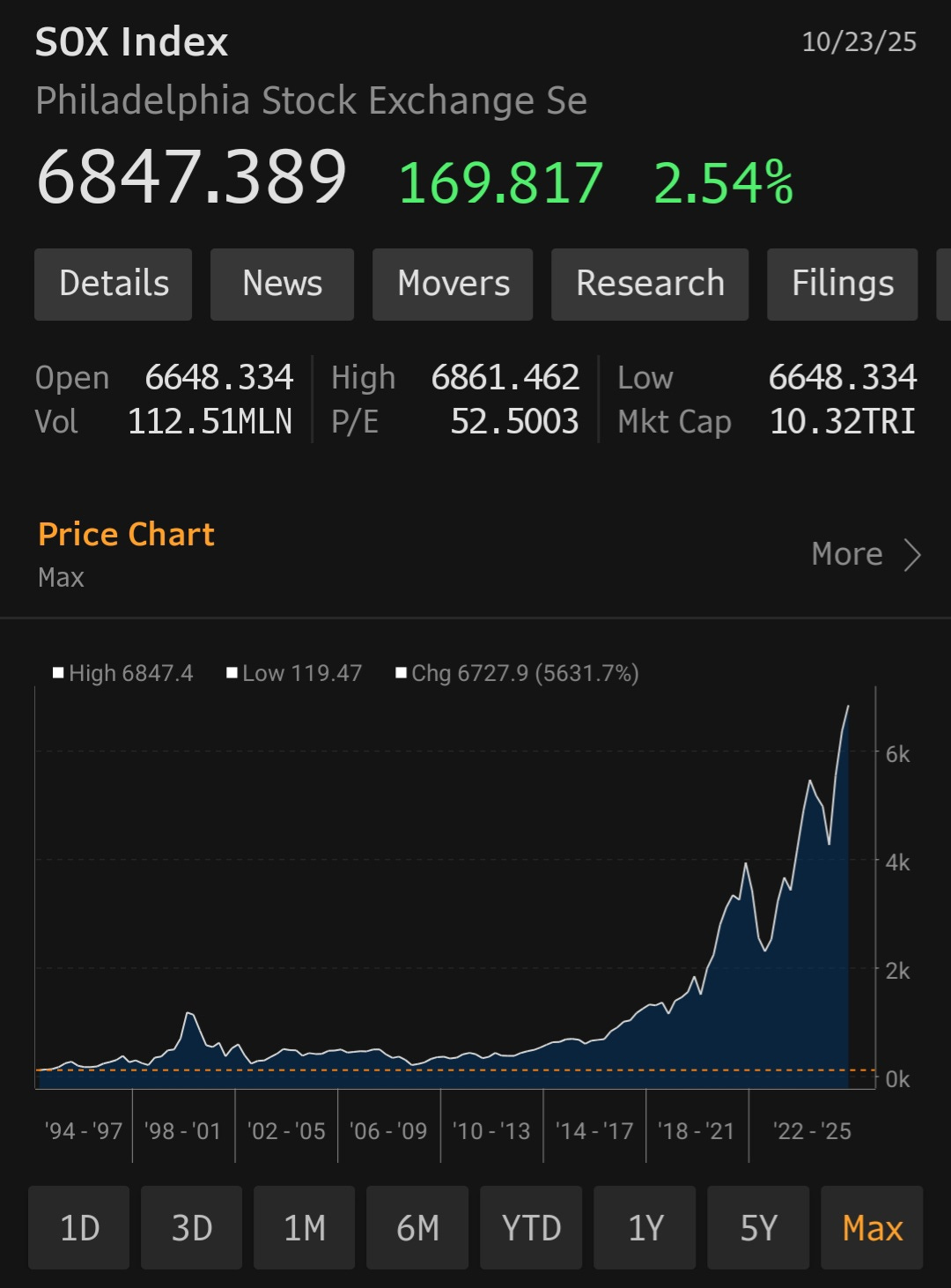Show the YTD chart range
951x1288 pixels.
pos(531,1227)
